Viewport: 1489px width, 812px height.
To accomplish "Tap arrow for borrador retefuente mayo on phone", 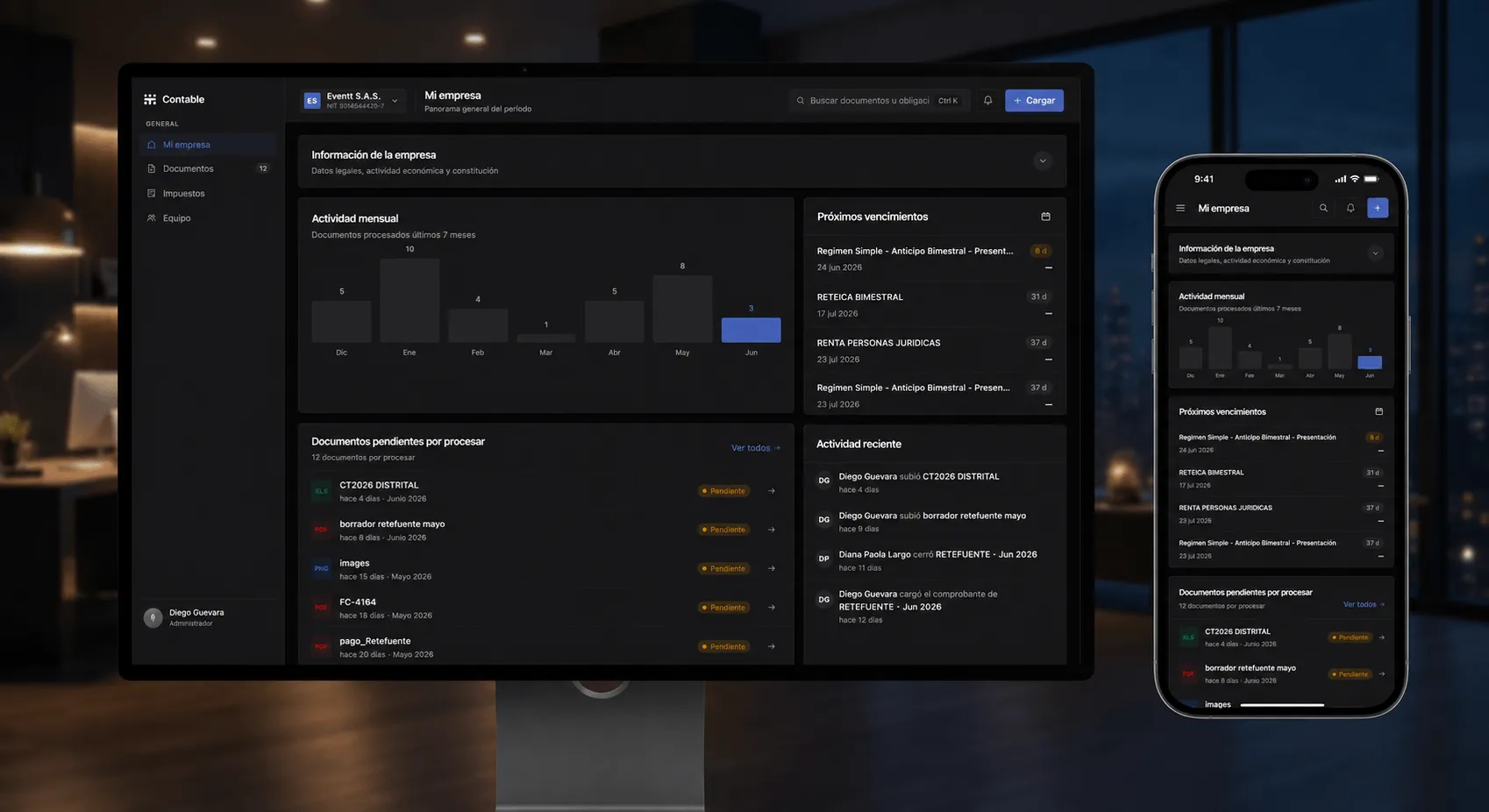I will (x=1381, y=674).
